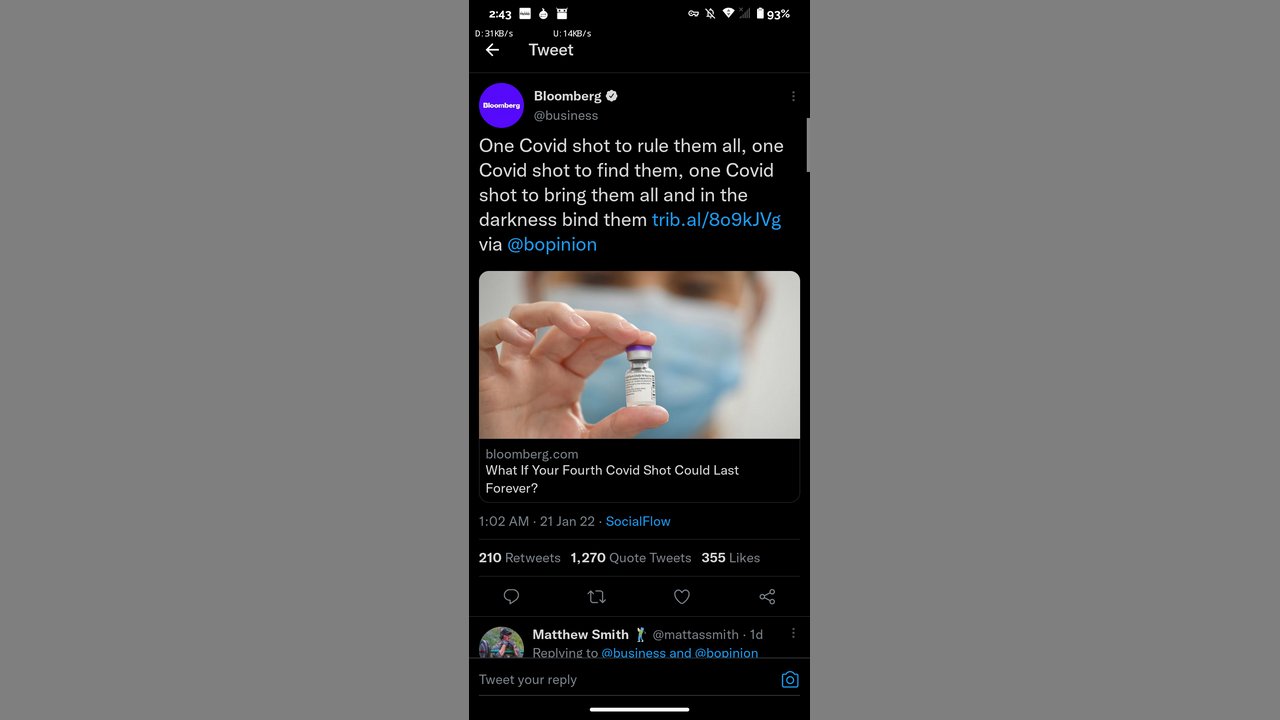
Task: Click the Bloomberg account name
Action: point(567,96)
